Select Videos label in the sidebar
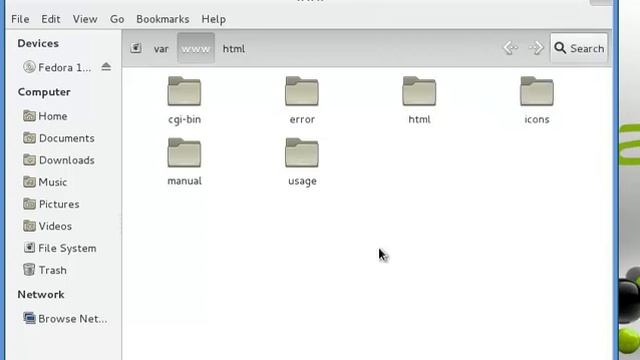The height and width of the screenshot is (360, 640). (x=55, y=226)
